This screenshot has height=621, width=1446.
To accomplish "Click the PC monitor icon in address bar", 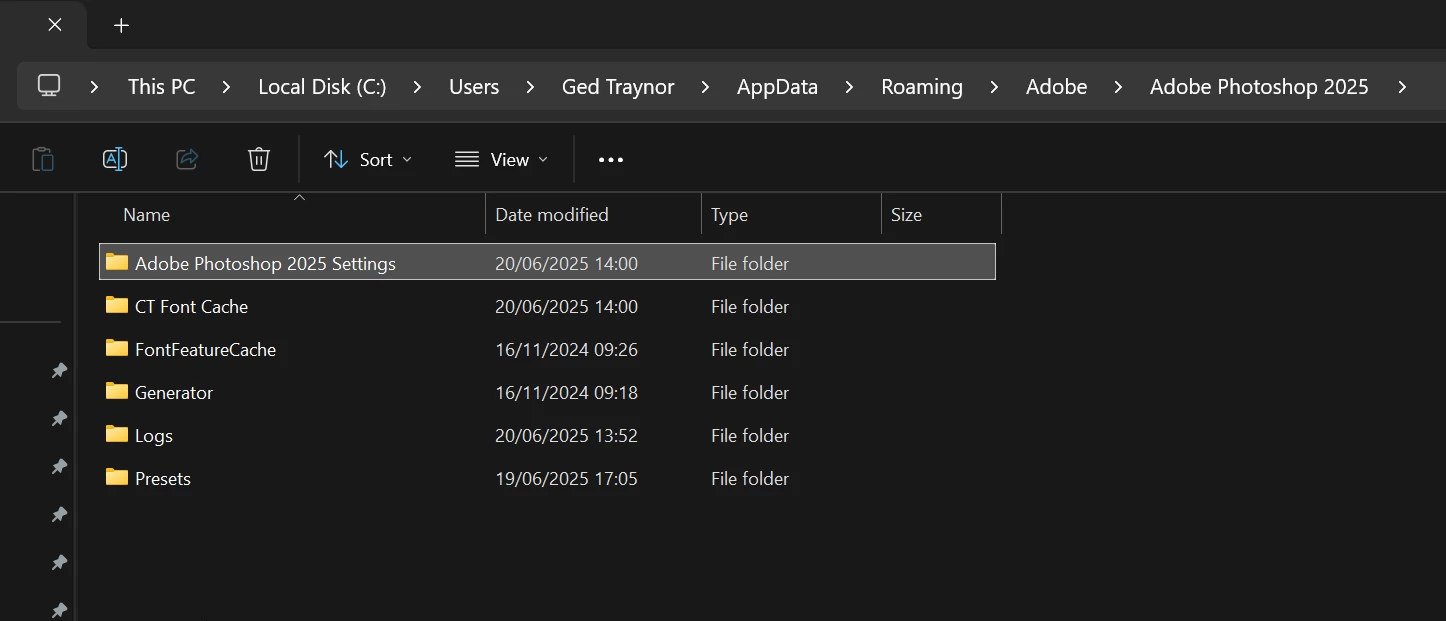I will point(49,86).
